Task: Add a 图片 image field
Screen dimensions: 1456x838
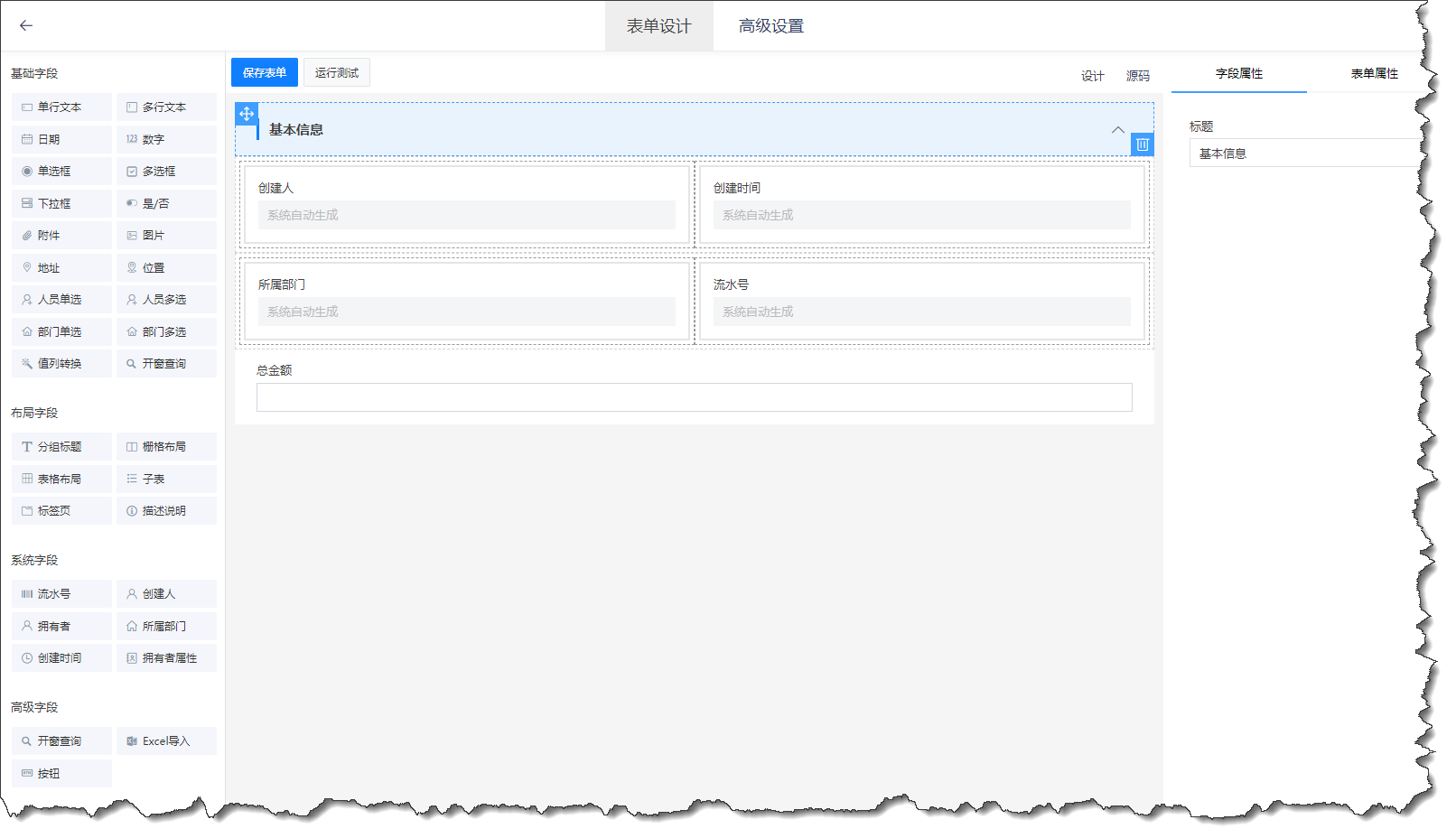Action: [166, 235]
